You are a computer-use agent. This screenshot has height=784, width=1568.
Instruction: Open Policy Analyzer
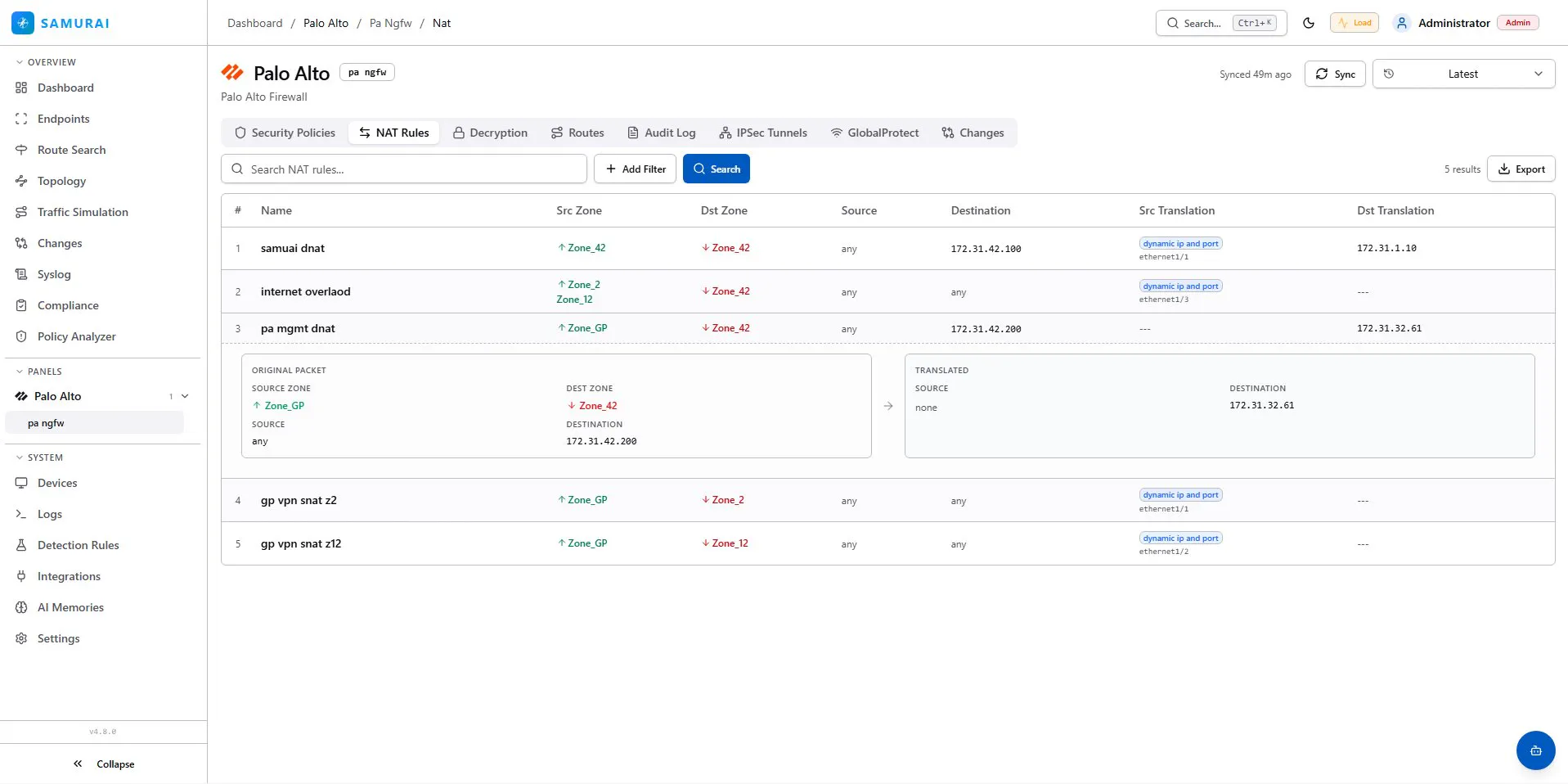[x=76, y=336]
